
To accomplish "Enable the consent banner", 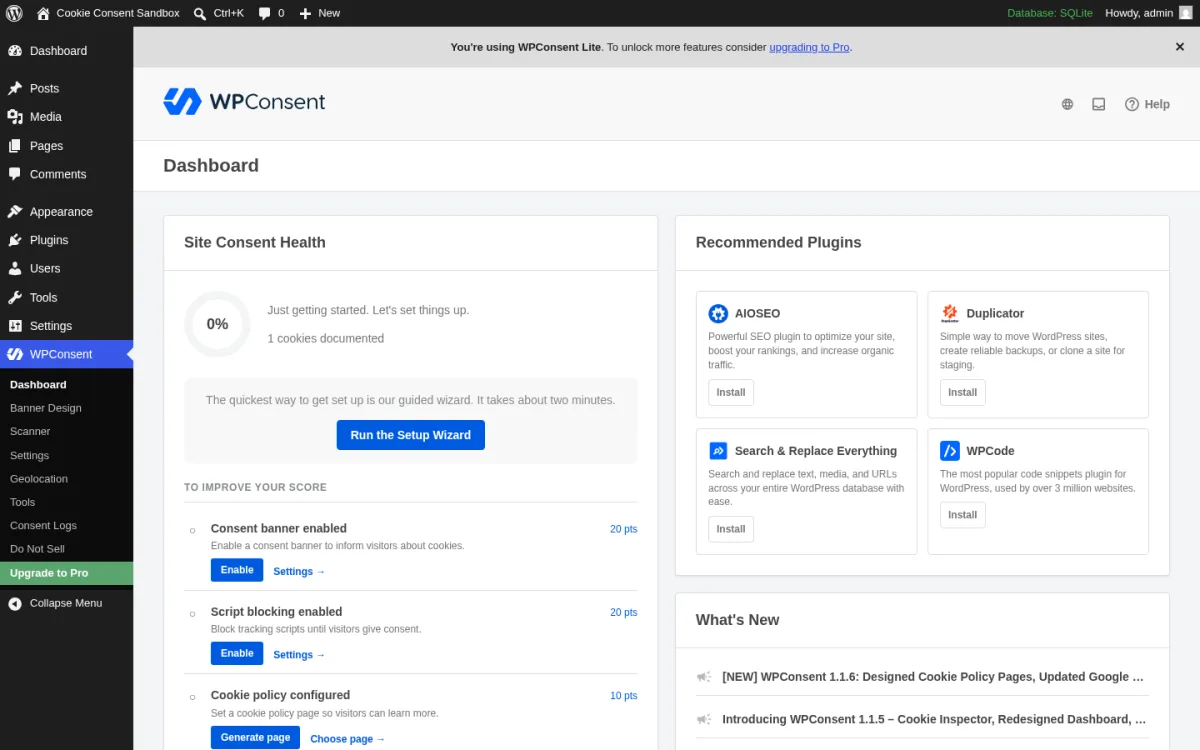I will click(237, 570).
